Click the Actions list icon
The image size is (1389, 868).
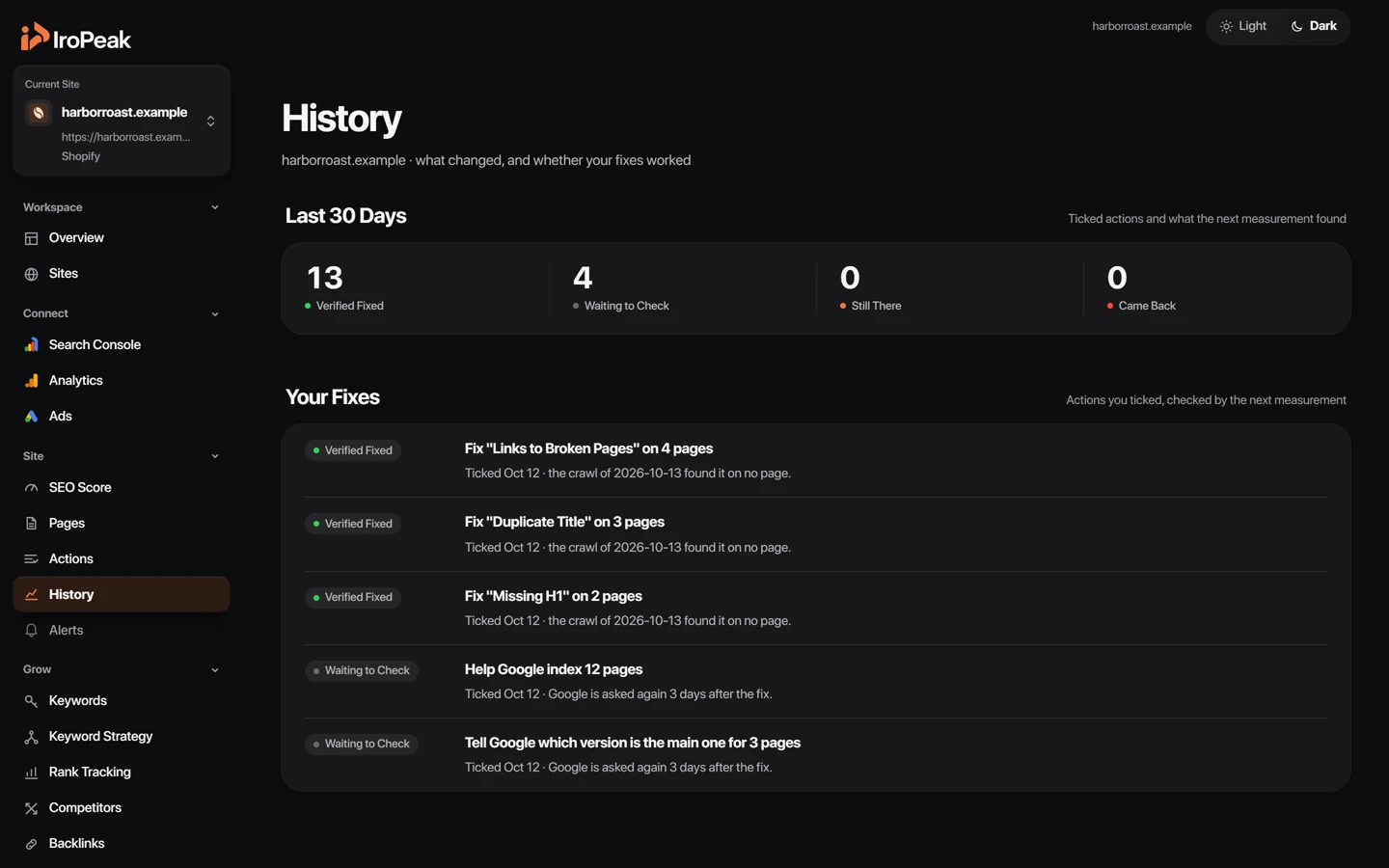click(x=31, y=559)
